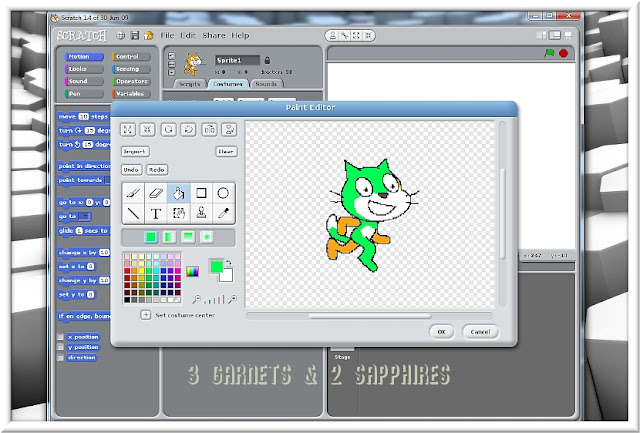The height and width of the screenshot is (433, 640).
Task: Select the Stamp tool
Action: (x=201, y=213)
